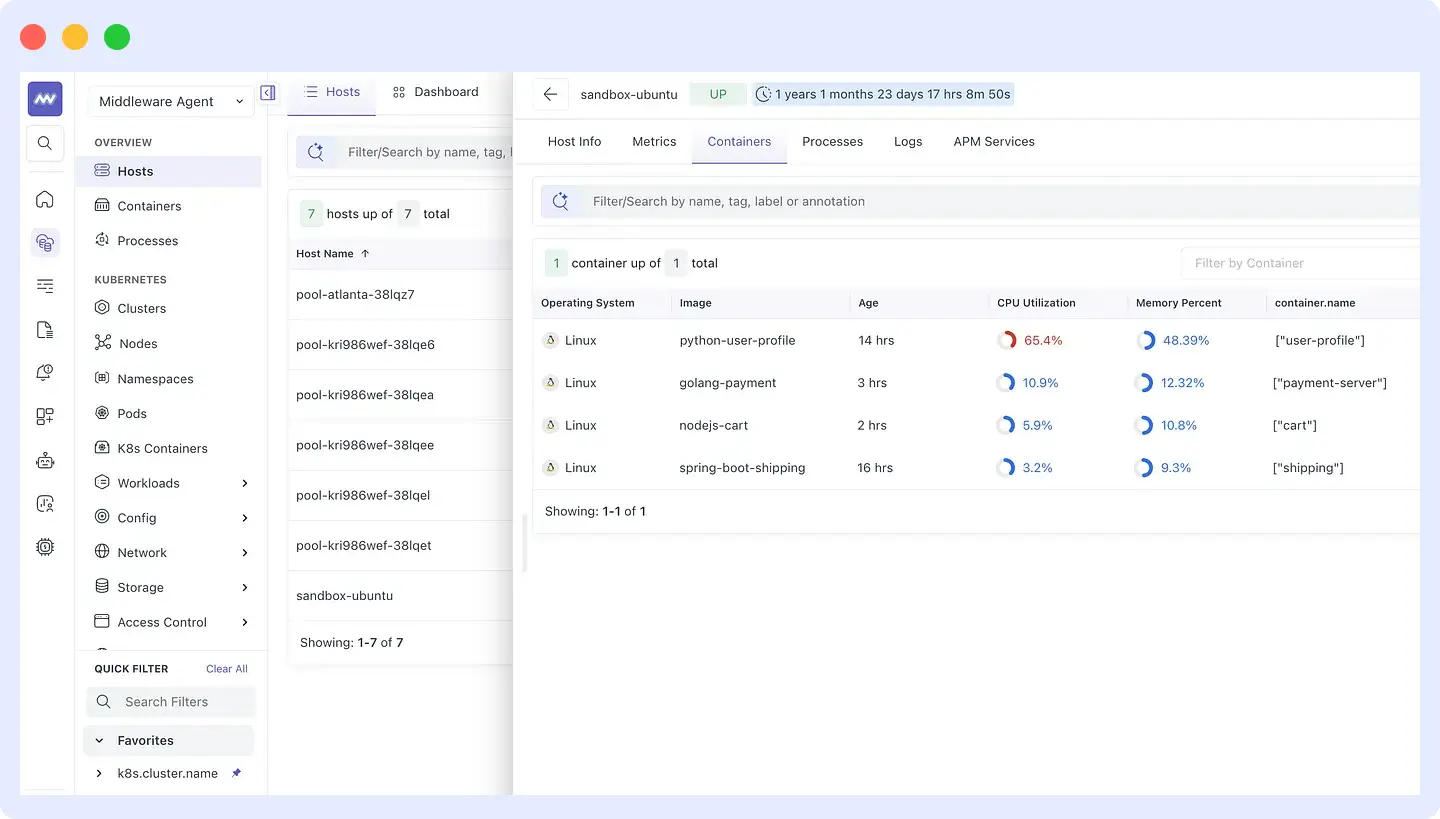The height and width of the screenshot is (819, 1440).
Task: Open the Alerts bell icon in the rail
Action: (45, 372)
